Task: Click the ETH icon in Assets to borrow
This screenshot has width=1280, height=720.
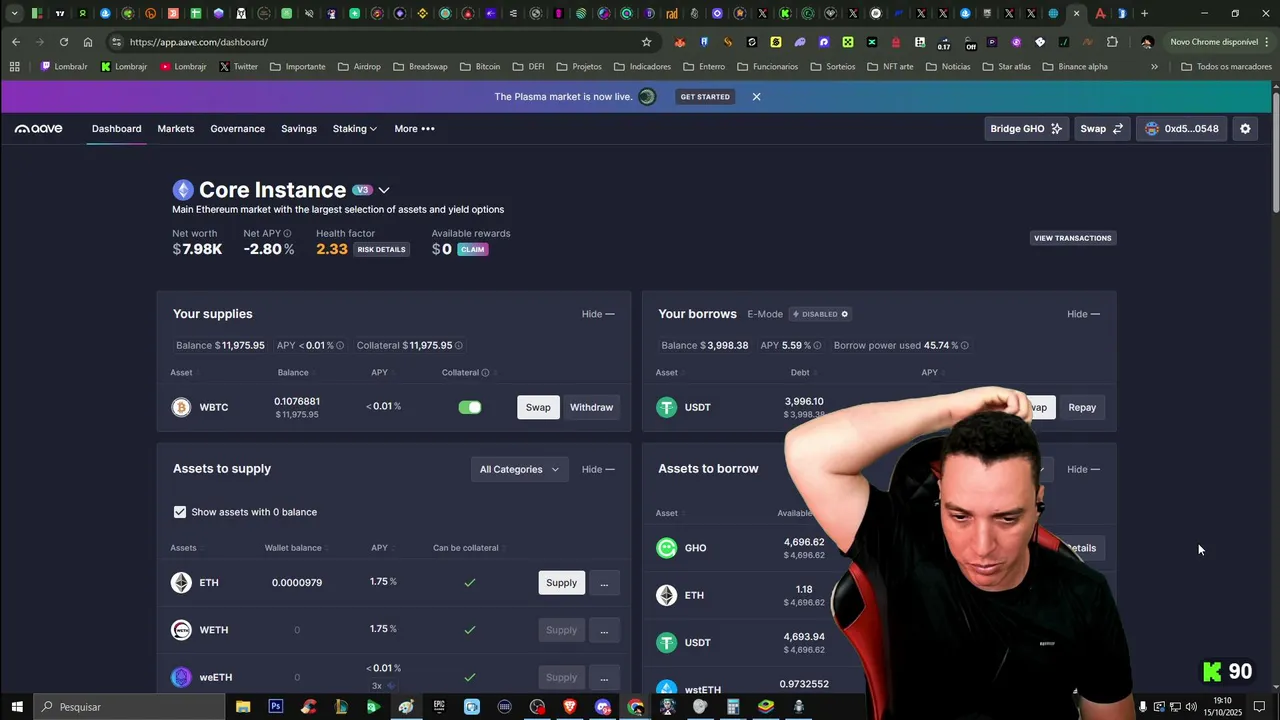Action: (666, 595)
